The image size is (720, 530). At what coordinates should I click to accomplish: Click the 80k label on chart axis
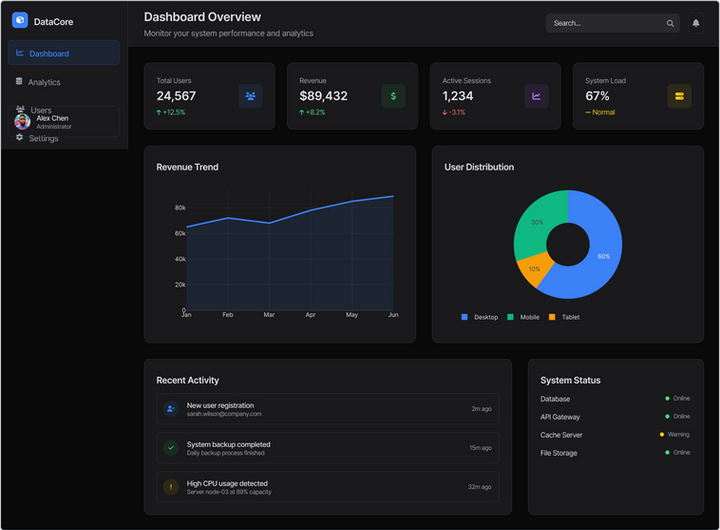[x=180, y=208]
